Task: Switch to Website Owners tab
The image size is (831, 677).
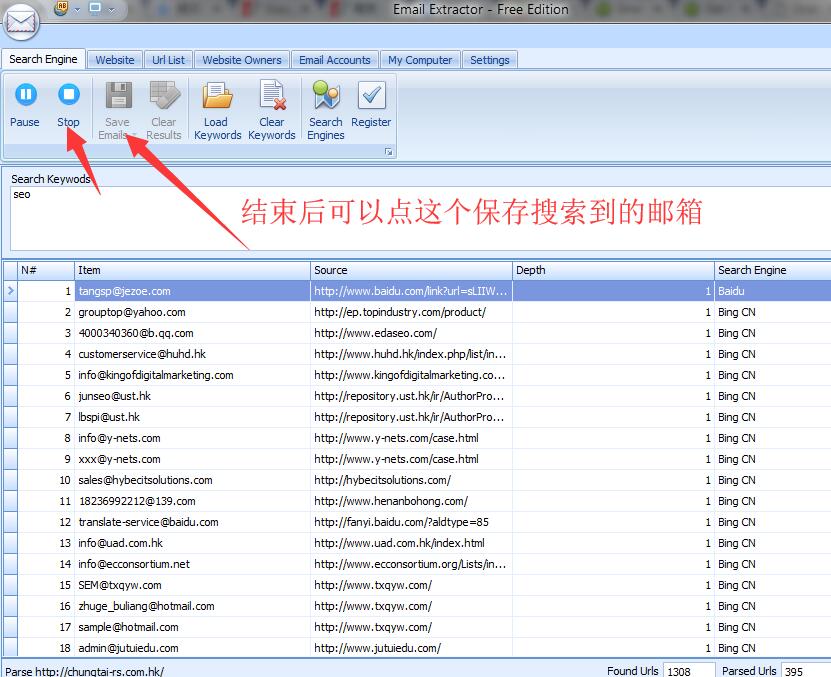Action: pos(242,60)
